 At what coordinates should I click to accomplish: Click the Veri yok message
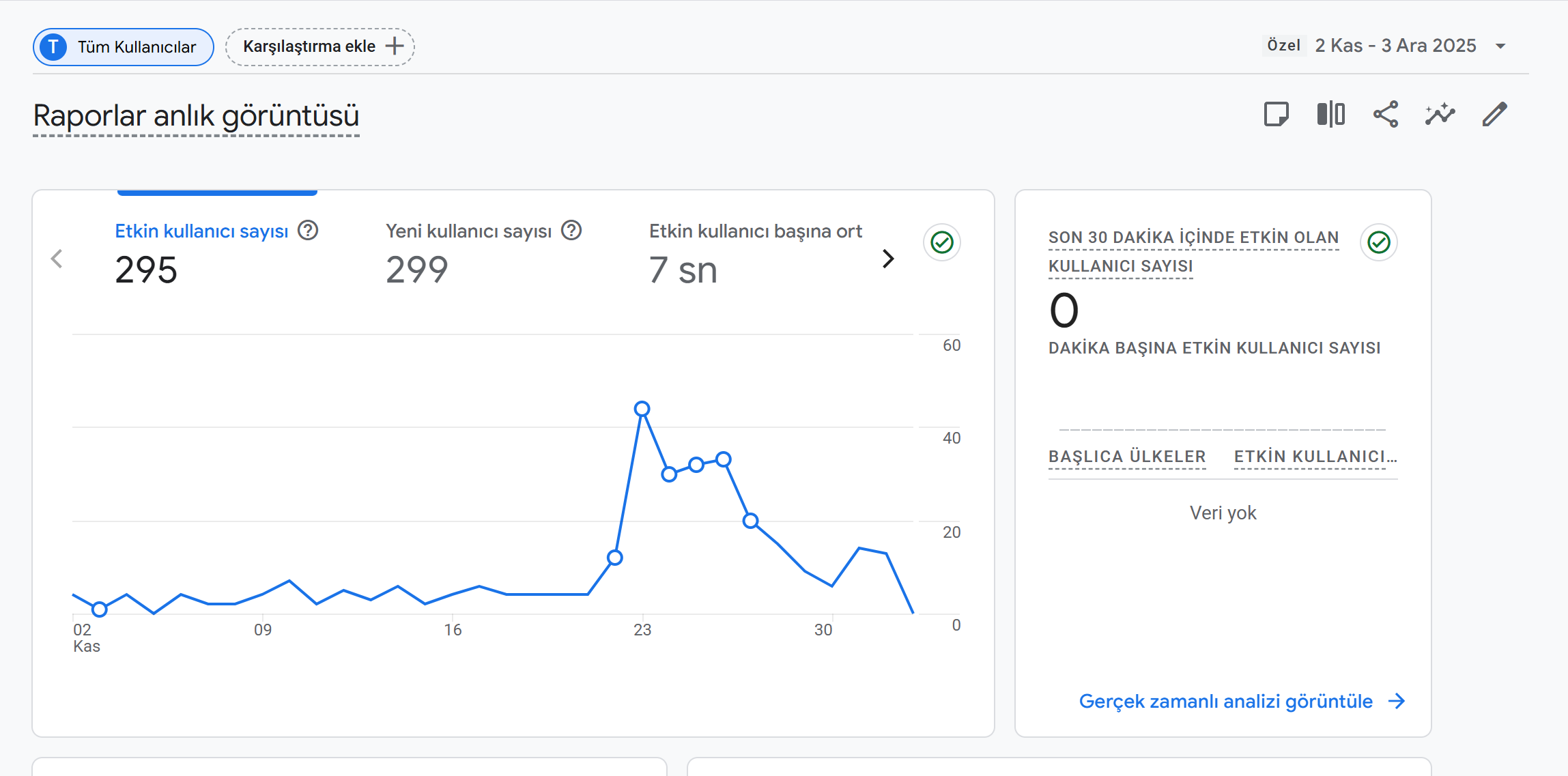click(1223, 513)
